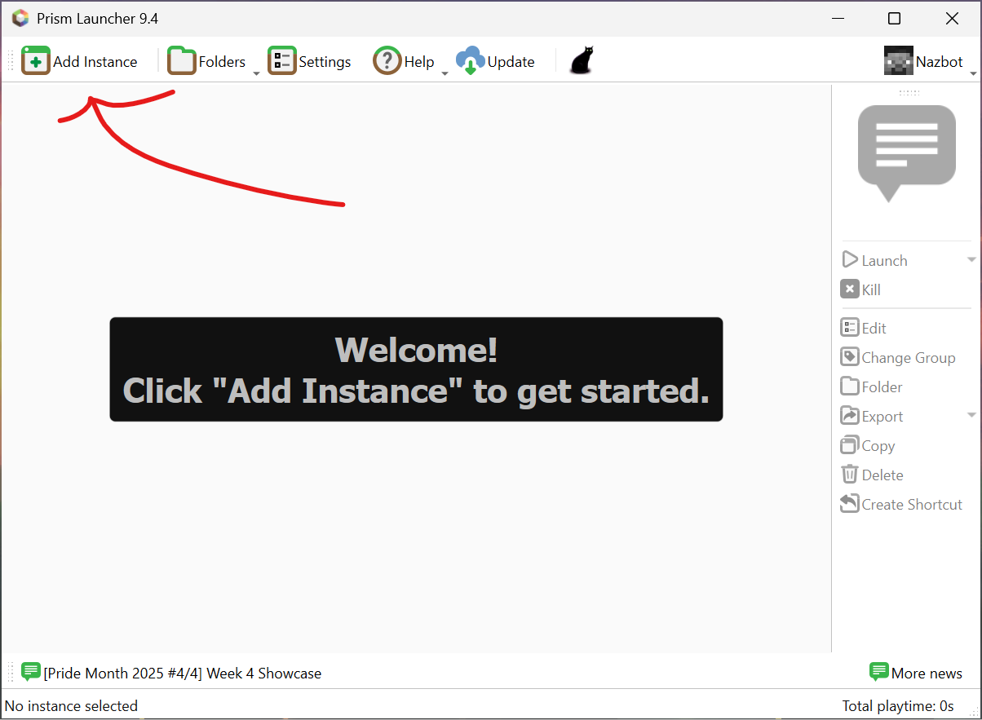Expand the Folders dropdown arrow

(256, 73)
